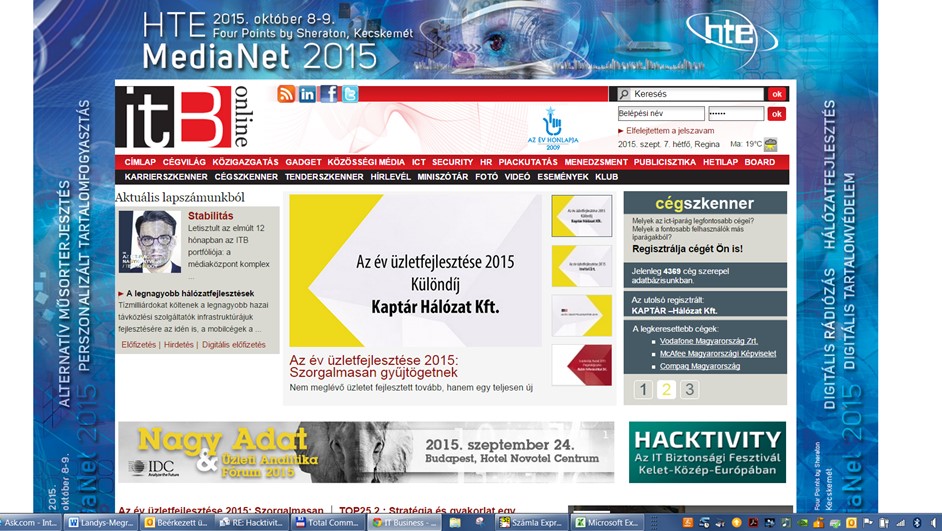Open the MENEDZSMENT menu item
Screen dimensions: 942x531
coord(596,162)
